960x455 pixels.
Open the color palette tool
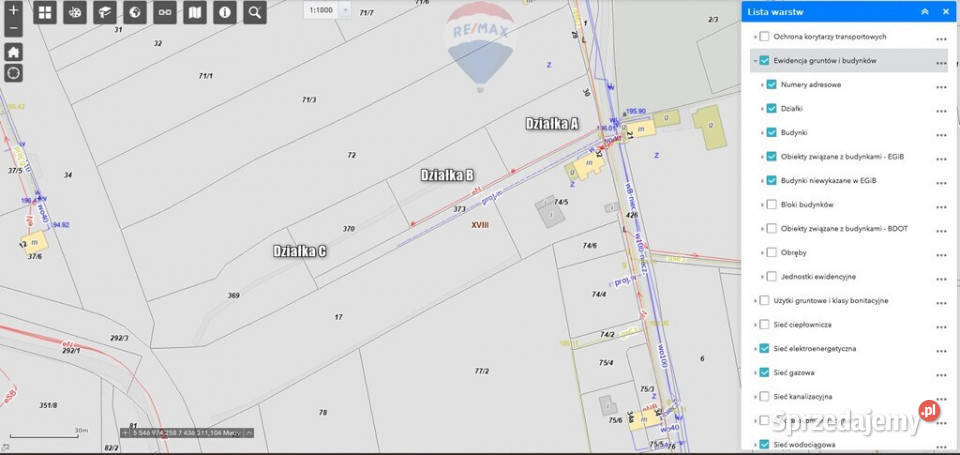(75, 13)
